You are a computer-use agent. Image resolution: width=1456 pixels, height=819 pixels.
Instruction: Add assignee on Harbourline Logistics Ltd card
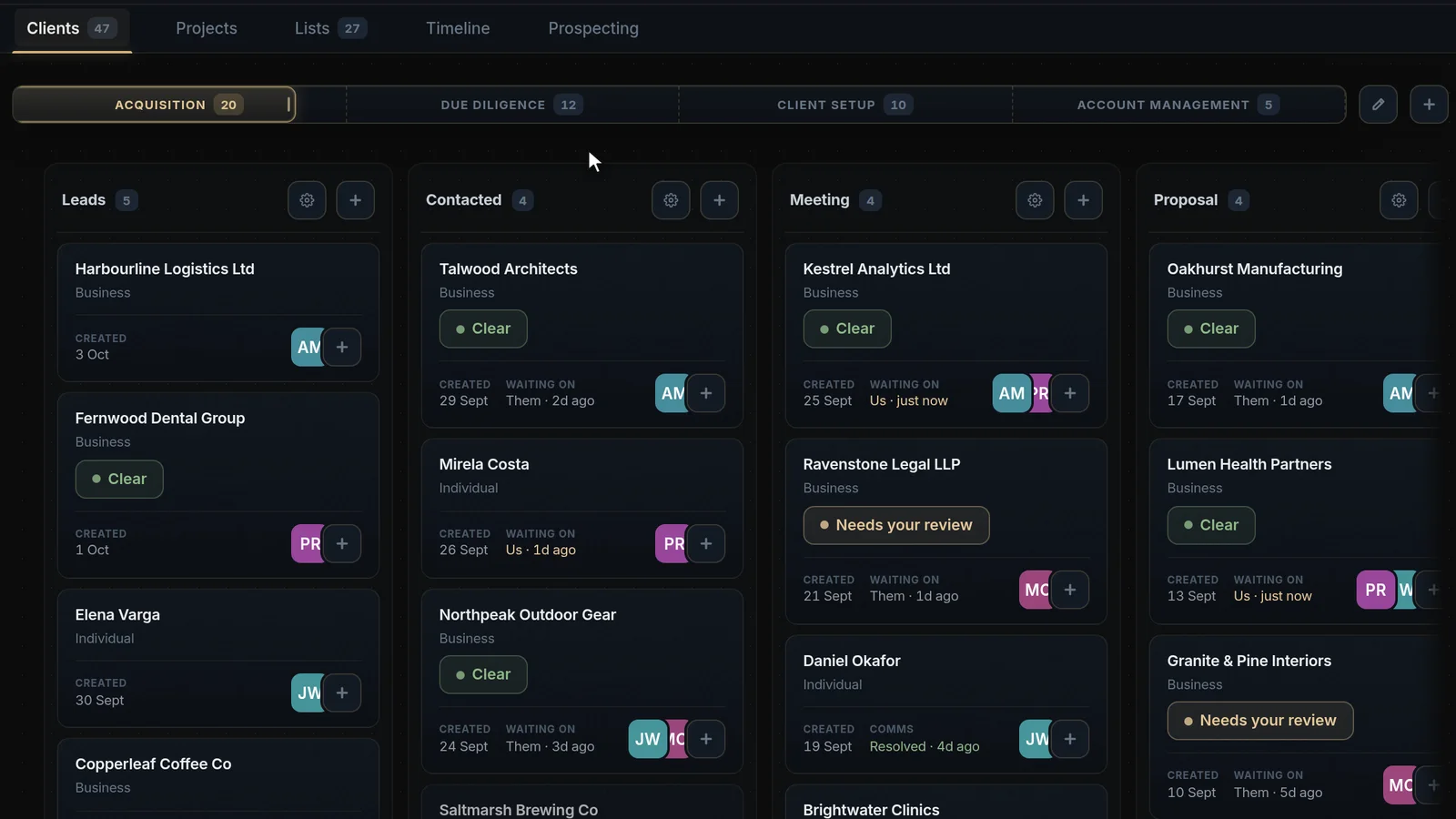[x=342, y=347]
